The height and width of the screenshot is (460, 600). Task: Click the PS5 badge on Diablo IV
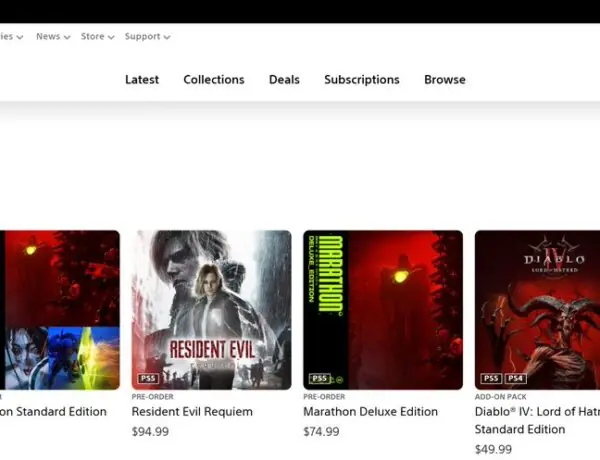coord(491,378)
